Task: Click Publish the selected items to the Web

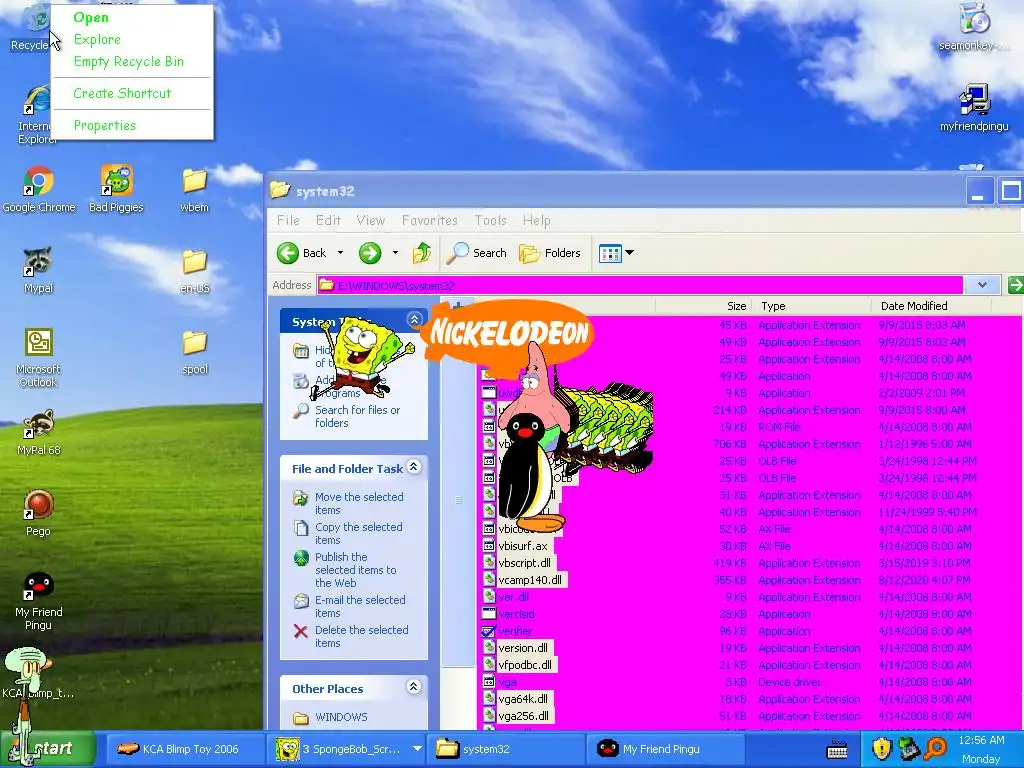Action: click(355, 570)
